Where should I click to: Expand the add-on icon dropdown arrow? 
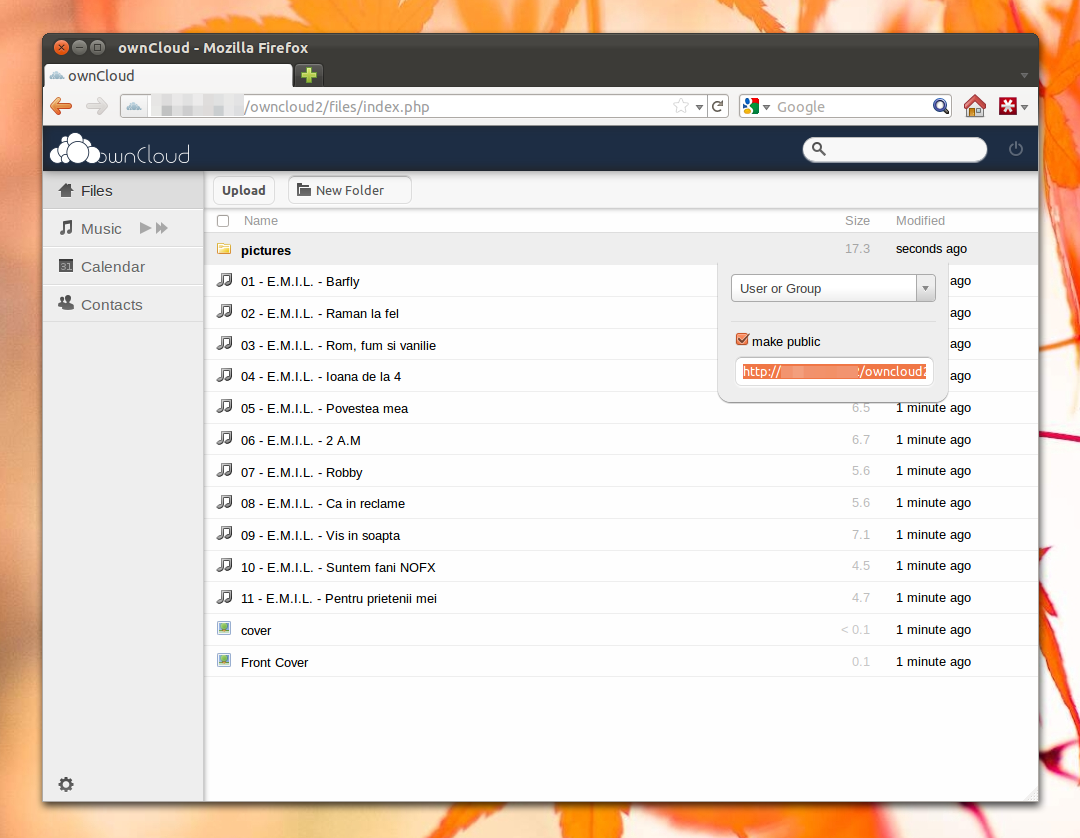(x=1025, y=107)
